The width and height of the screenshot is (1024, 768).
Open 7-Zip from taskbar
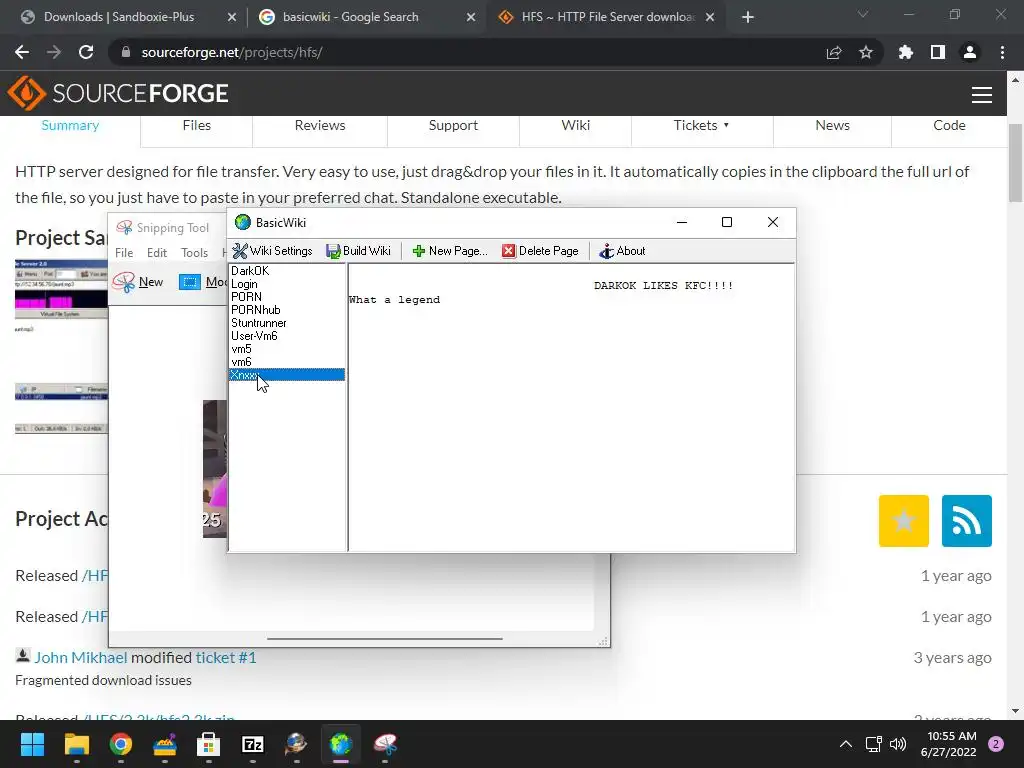[x=253, y=744]
